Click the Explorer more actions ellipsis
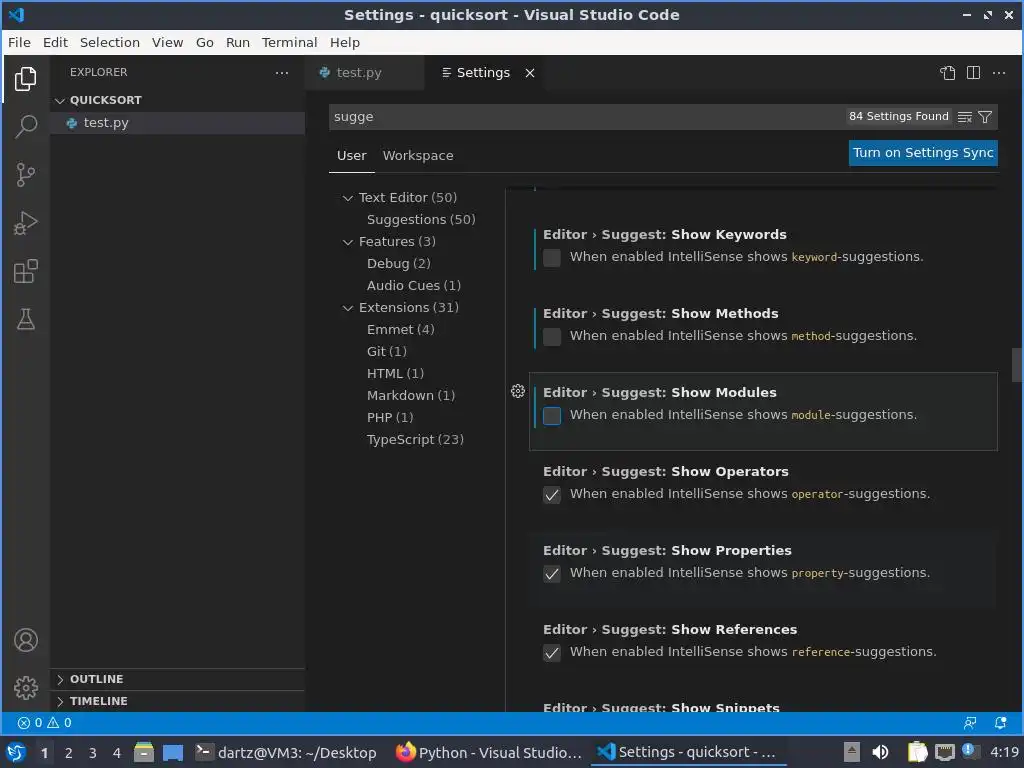Screen dimensions: 1024x768 [281, 72]
